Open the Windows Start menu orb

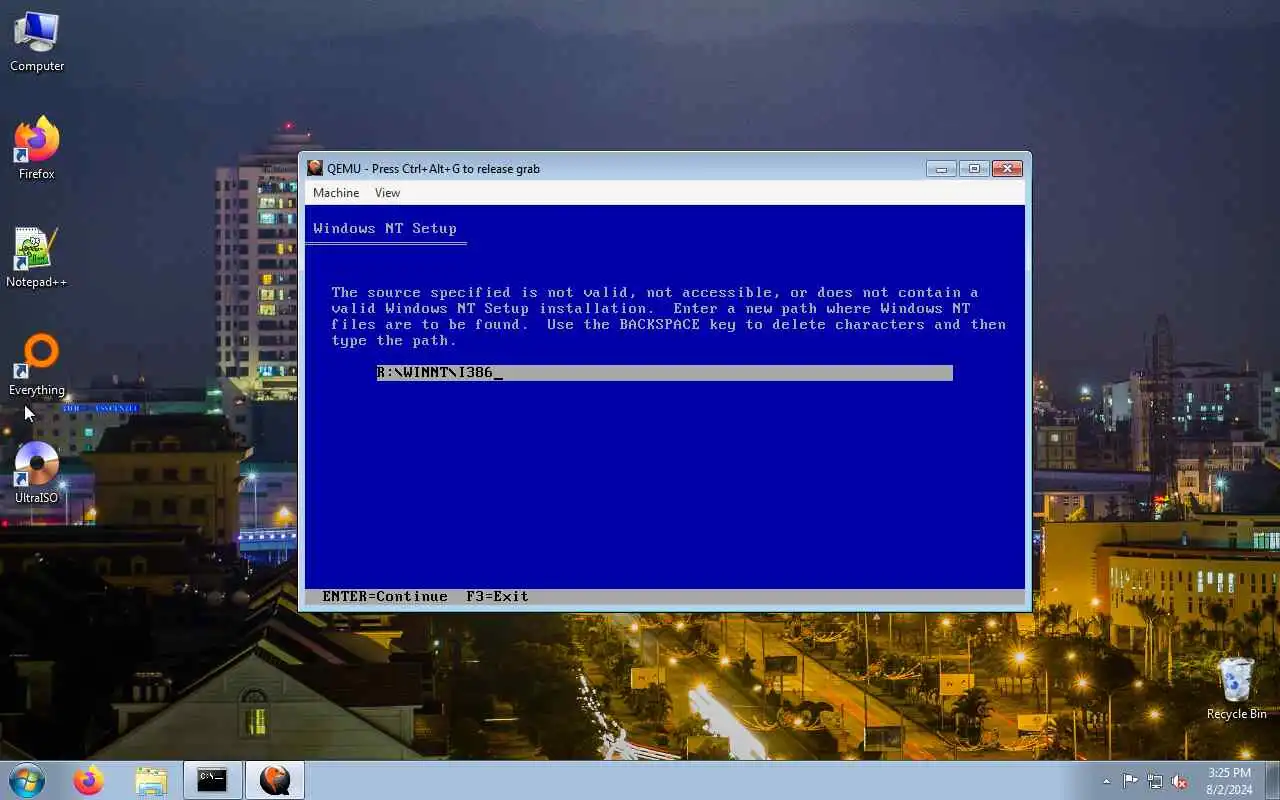[27, 780]
